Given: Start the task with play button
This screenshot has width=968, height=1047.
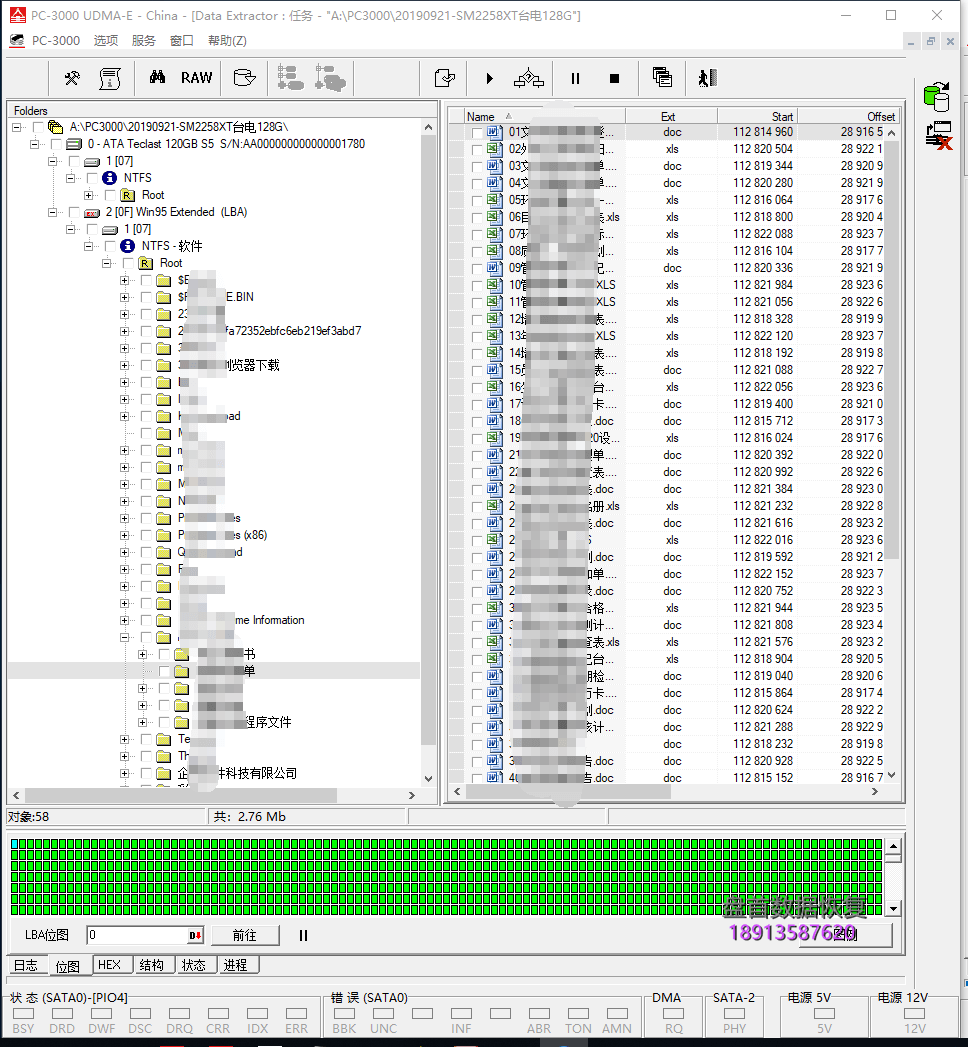Looking at the screenshot, I should point(490,79).
